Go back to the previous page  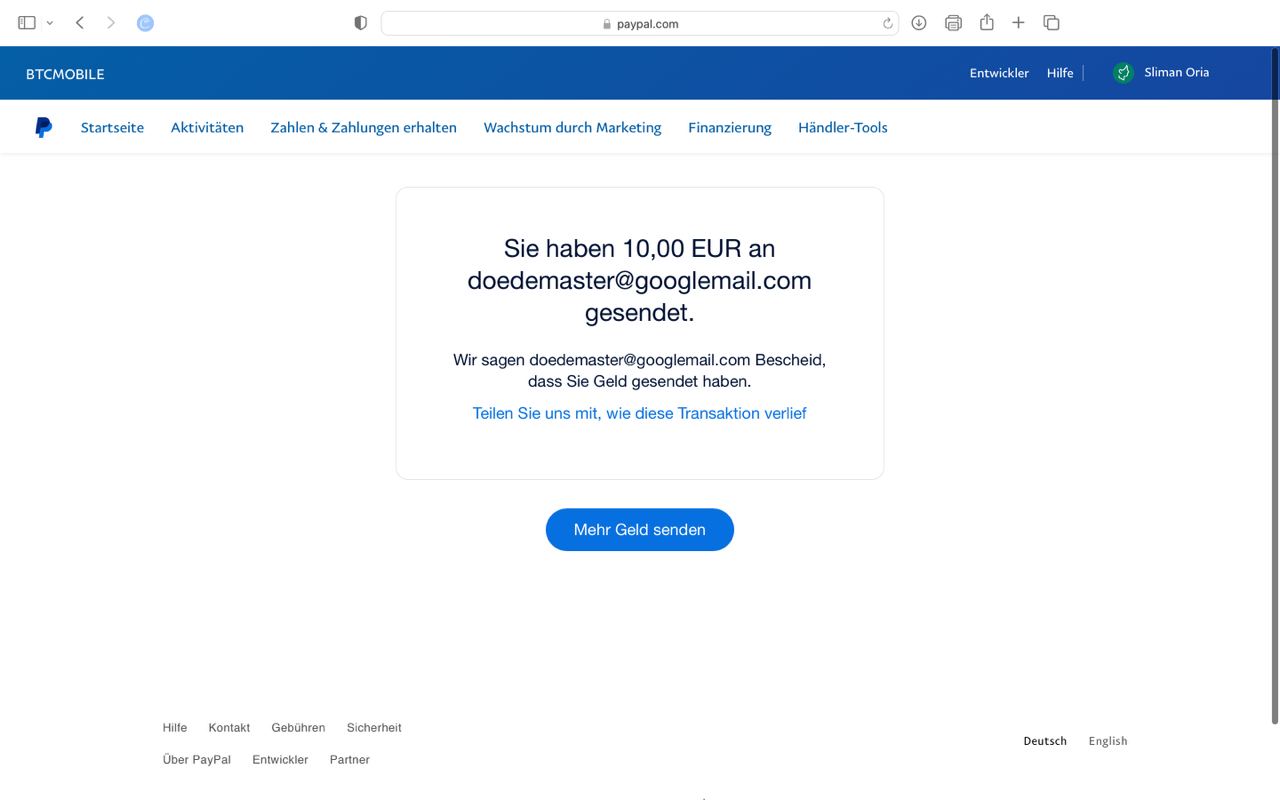(x=80, y=23)
